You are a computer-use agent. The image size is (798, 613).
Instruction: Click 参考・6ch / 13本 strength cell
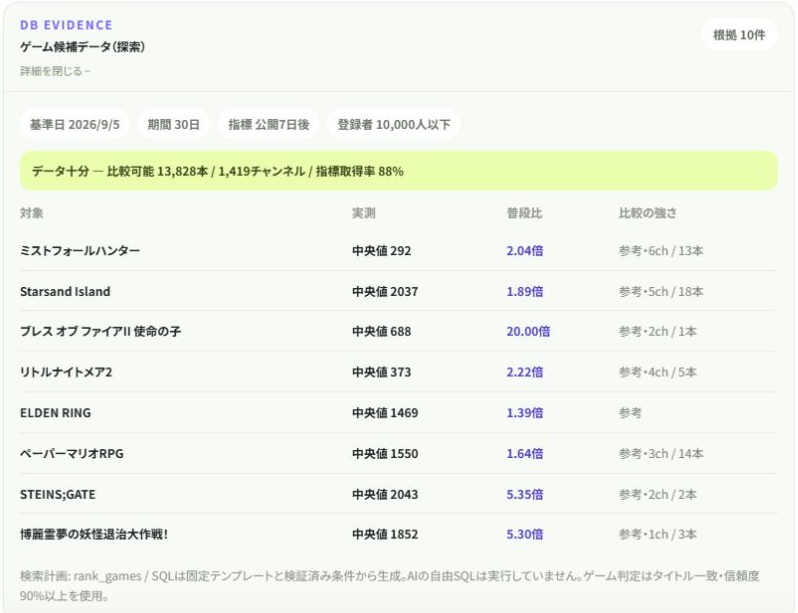(x=661, y=250)
